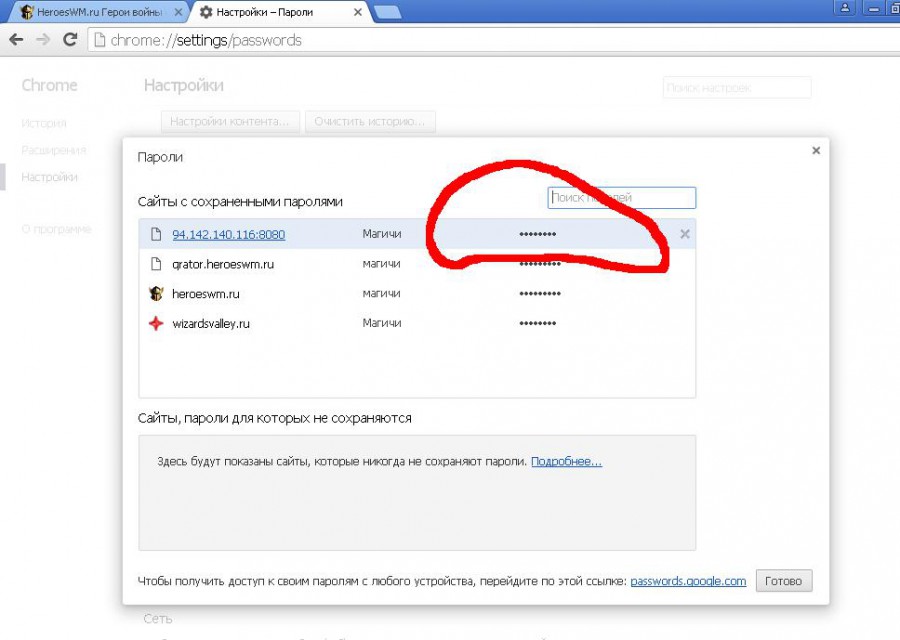Screen dimensions: 900x640
Task: Click the username Магичи for 94.142.140.116:8080
Action: (382, 234)
